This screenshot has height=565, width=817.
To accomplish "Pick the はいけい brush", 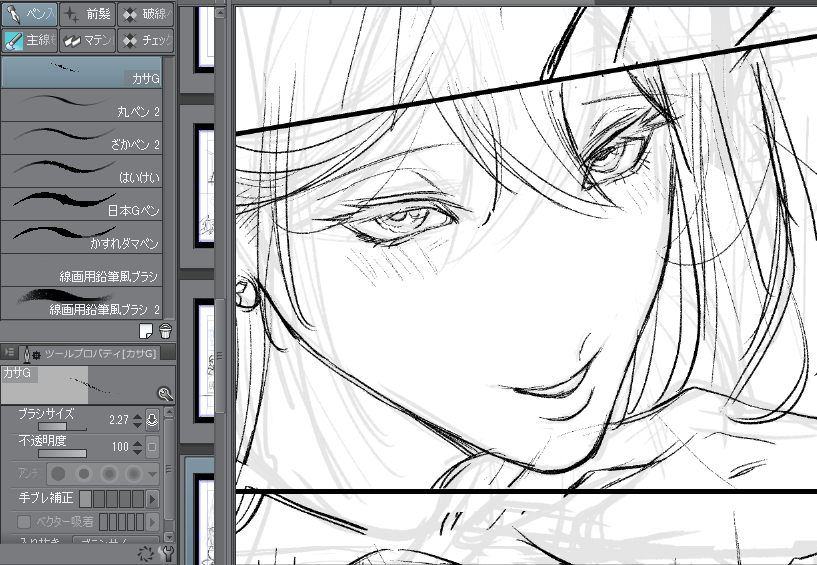I will point(81,170).
